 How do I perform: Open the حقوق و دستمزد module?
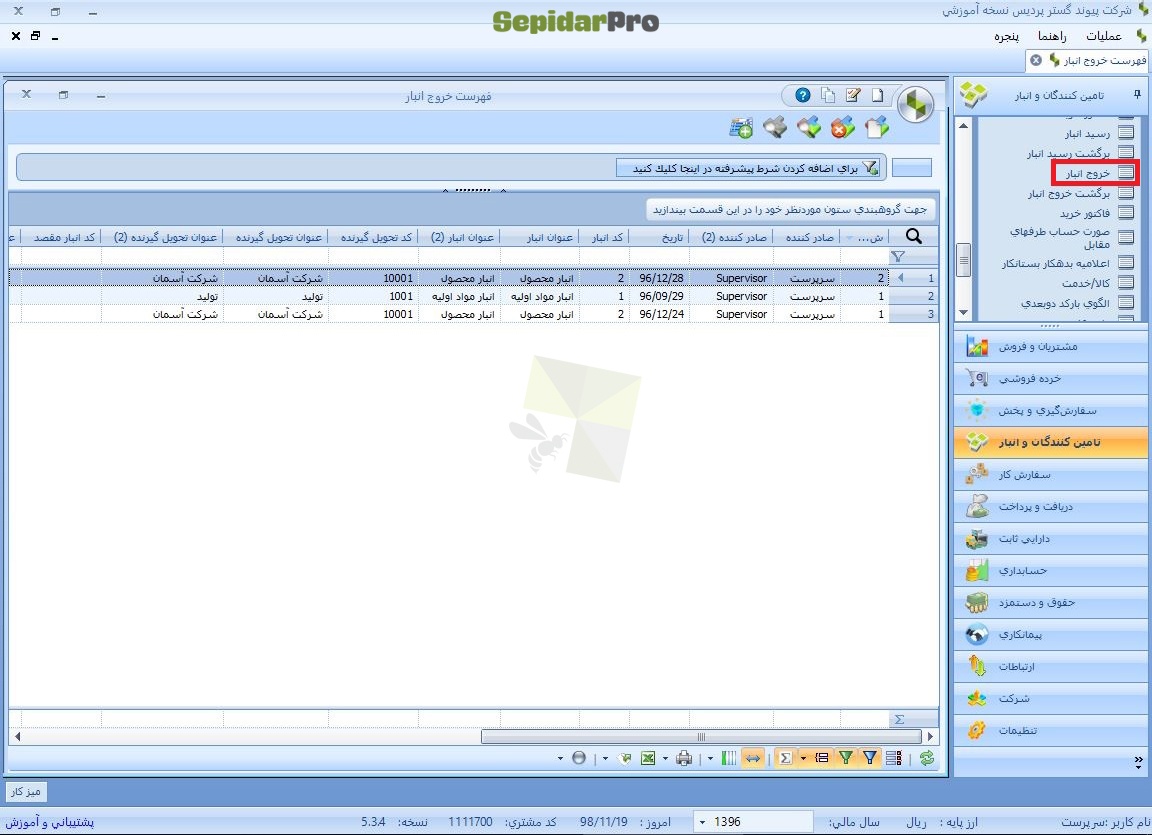pyautogui.click(x=1051, y=603)
